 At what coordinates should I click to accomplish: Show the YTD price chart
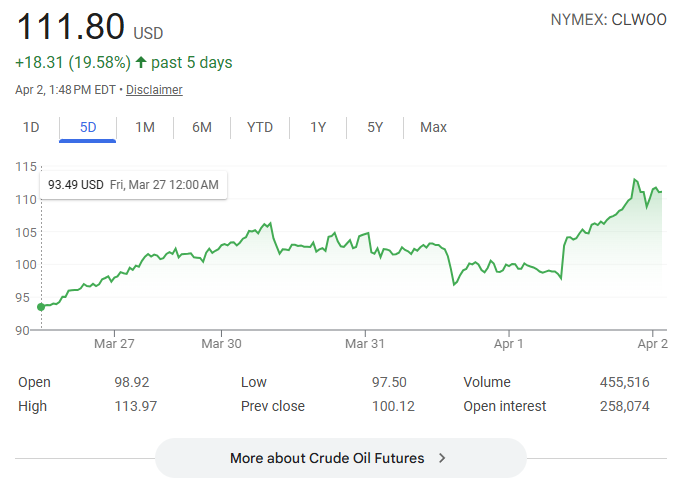coord(260,127)
